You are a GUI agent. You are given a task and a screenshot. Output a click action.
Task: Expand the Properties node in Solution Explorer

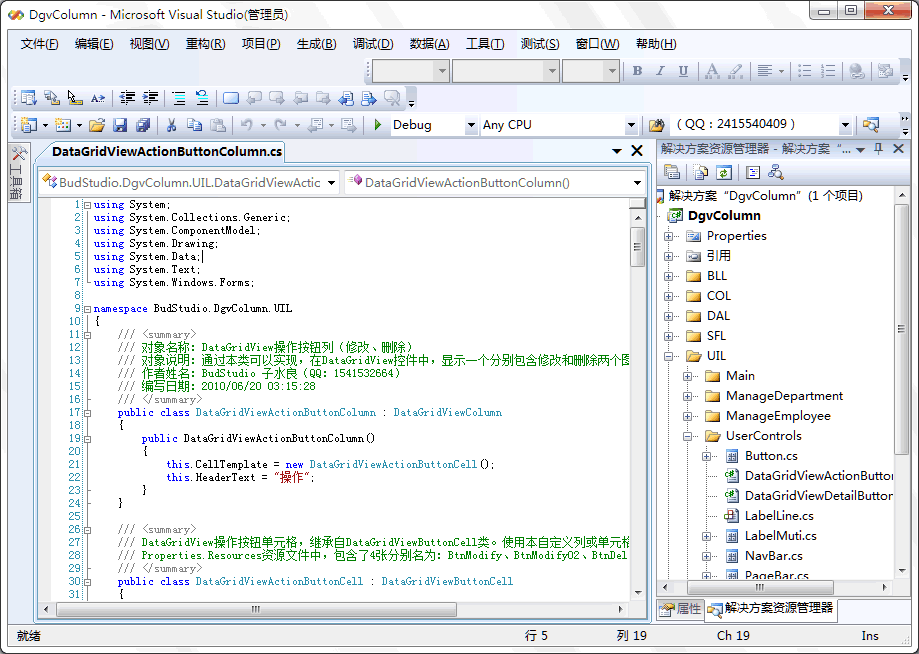click(x=668, y=236)
